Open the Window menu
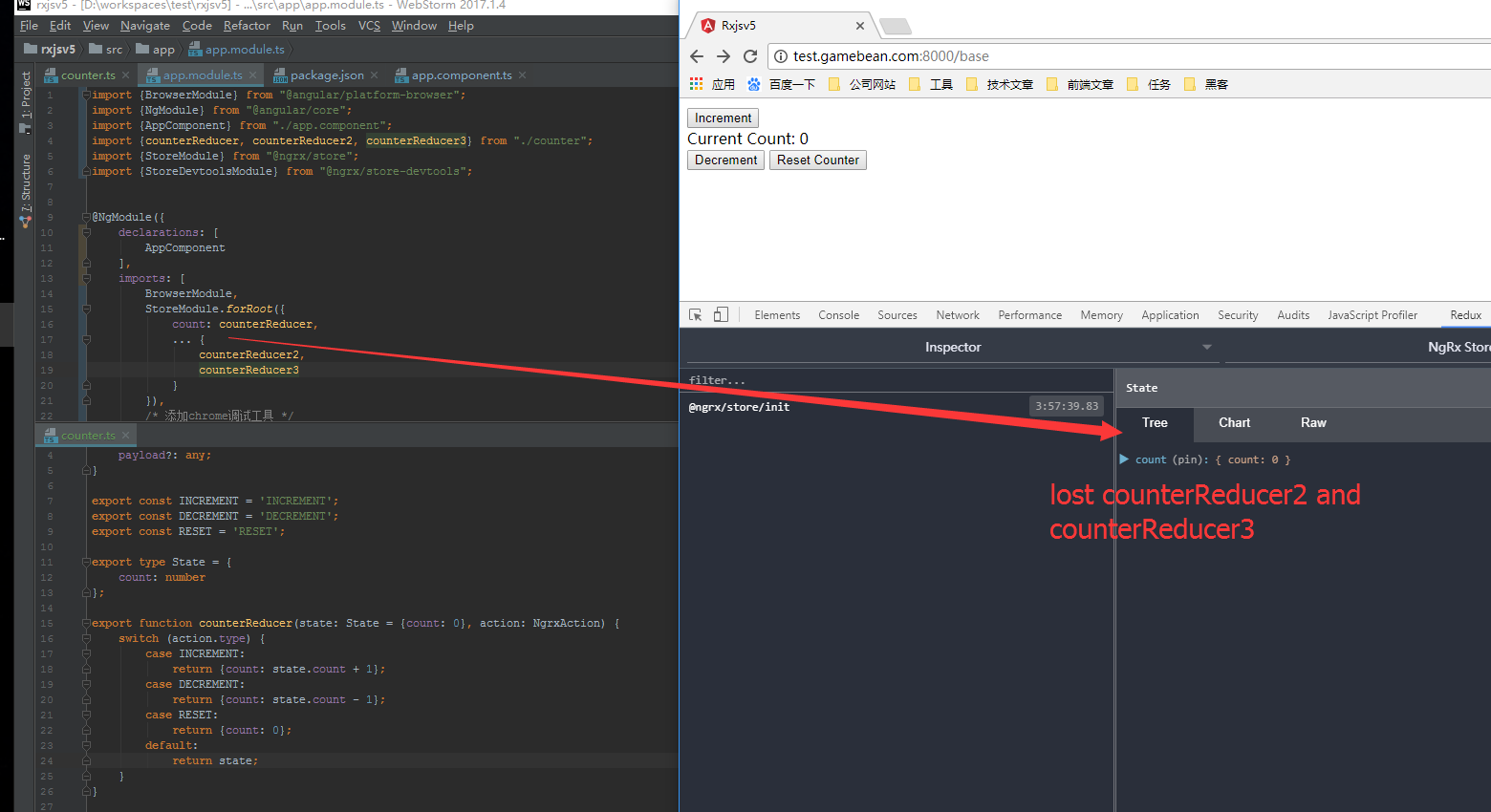1491x812 pixels. pyautogui.click(x=414, y=26)
